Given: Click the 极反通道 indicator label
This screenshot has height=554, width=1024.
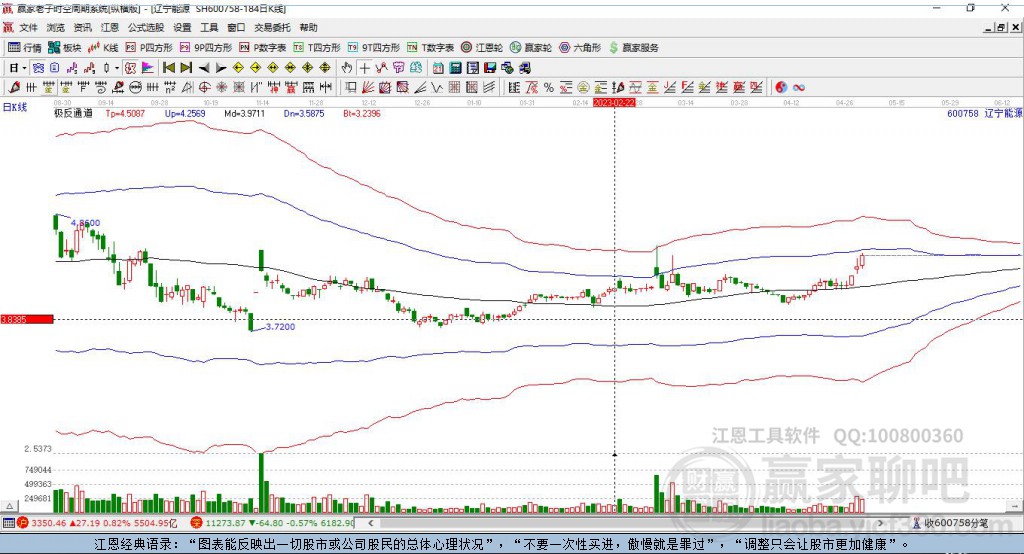Looking at the screenshot, I should pyautogui.click(x=73, y=113).
